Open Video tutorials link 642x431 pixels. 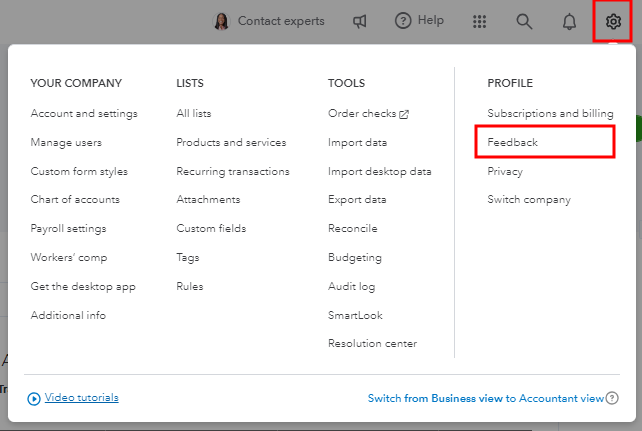[x=81, y=397]
